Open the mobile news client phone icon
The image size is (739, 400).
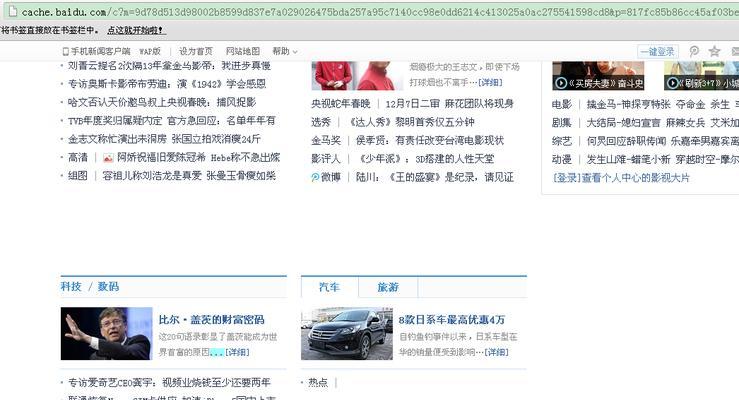click(66, 51)
